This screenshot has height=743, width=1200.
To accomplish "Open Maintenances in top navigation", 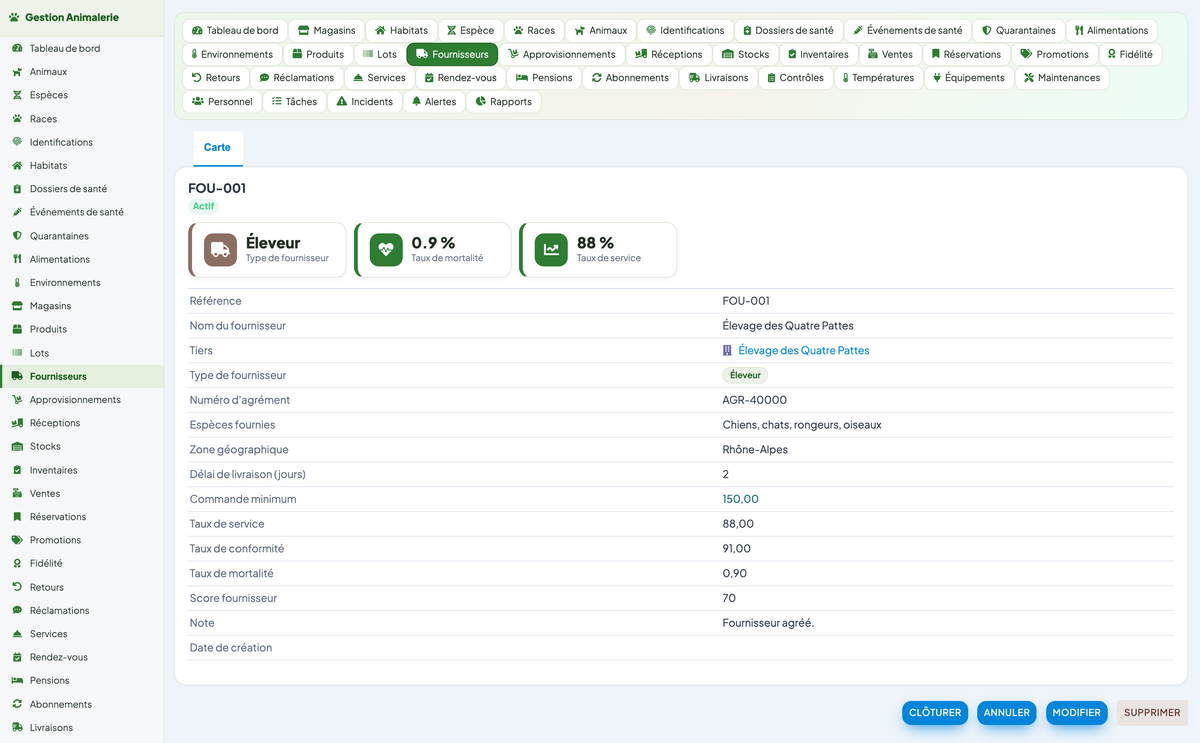I will [x=1061, y=78].
